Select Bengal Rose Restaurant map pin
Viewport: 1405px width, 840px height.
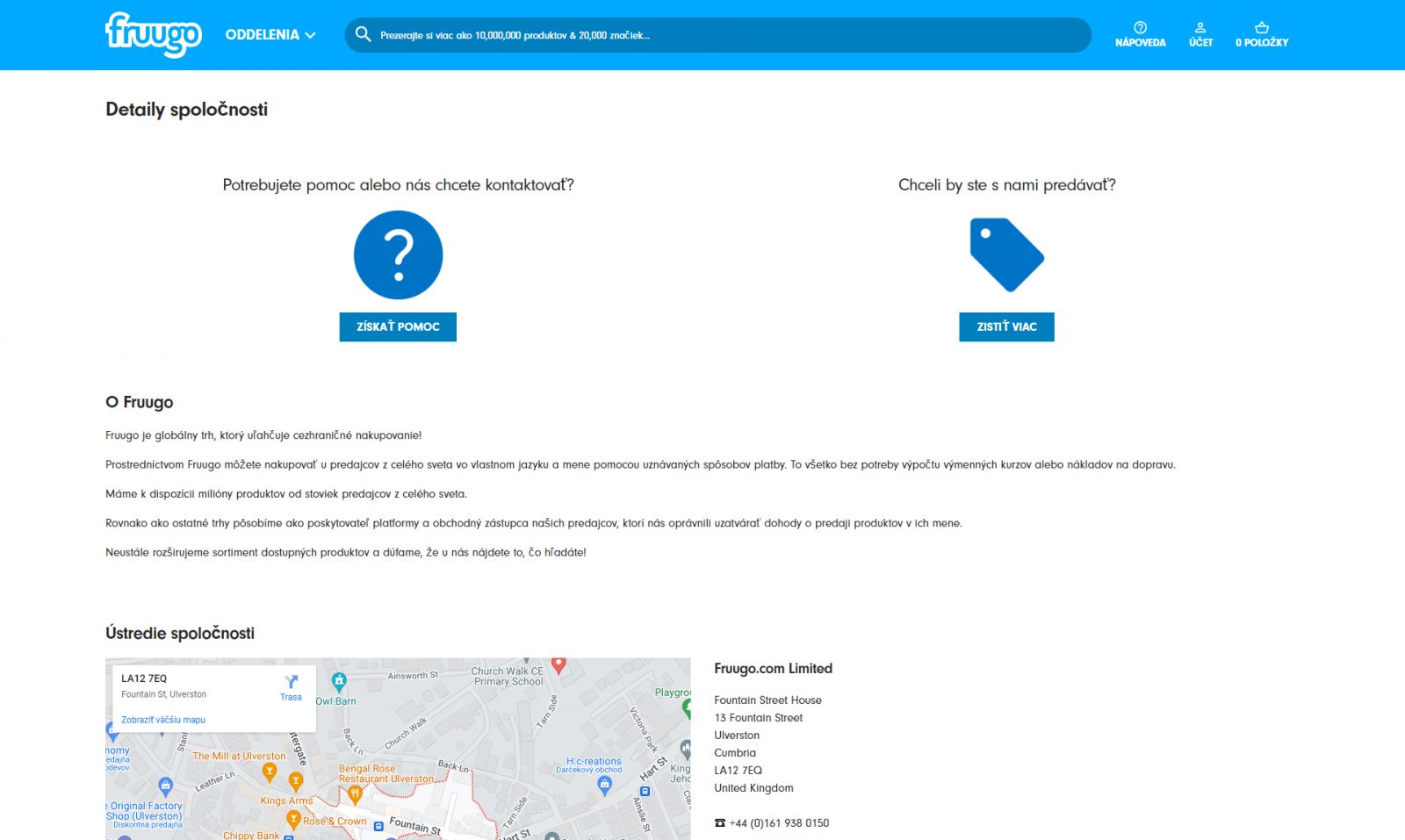355,794
